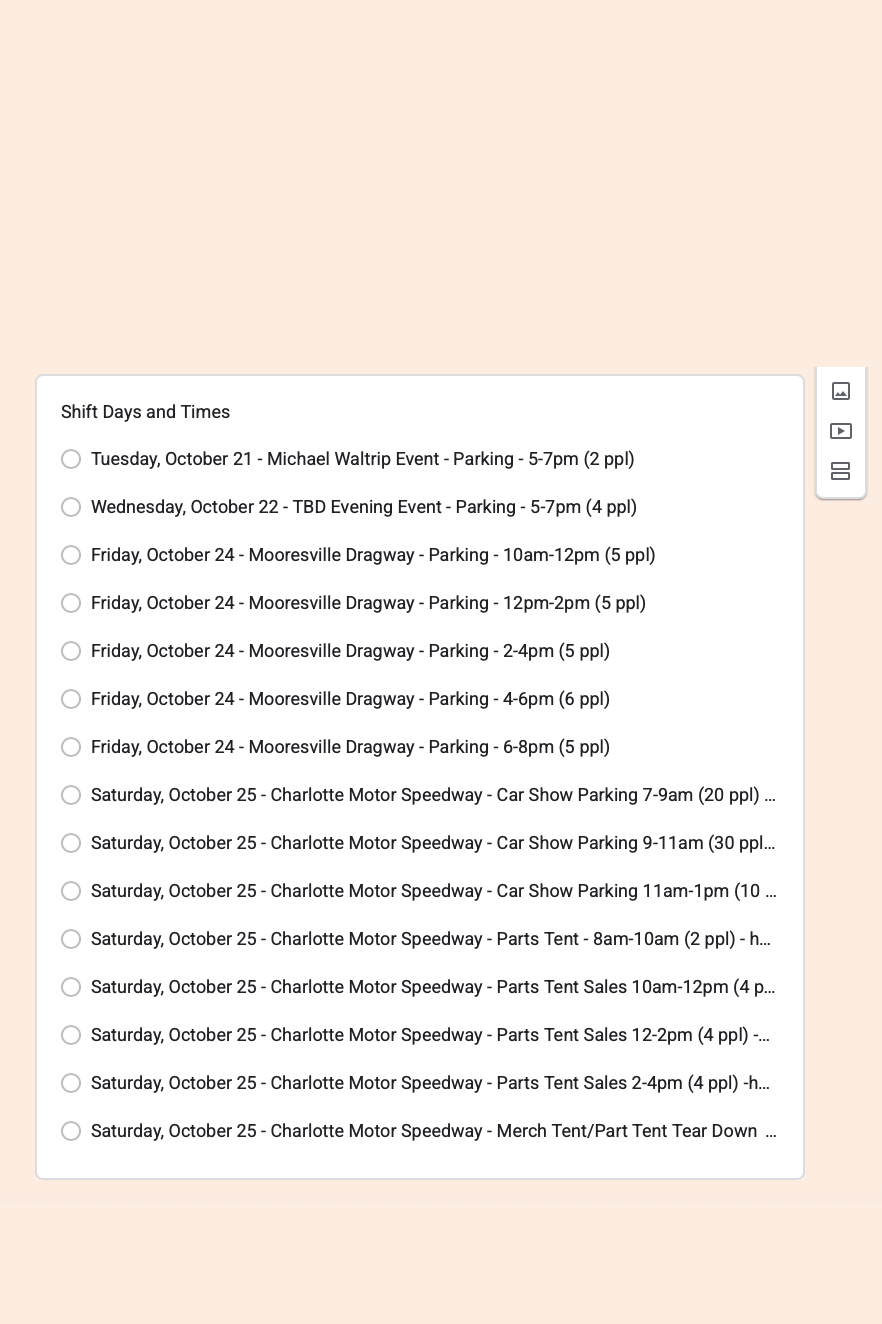
Task: Choose Saturday Car Show Parking 9-11am
Action: pyautogui.click(x=71, y=843)
